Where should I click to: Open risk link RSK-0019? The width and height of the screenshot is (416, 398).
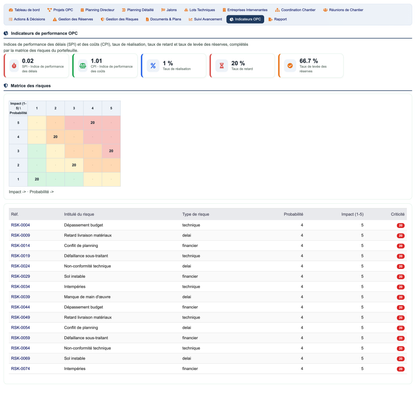coord(20,256)
